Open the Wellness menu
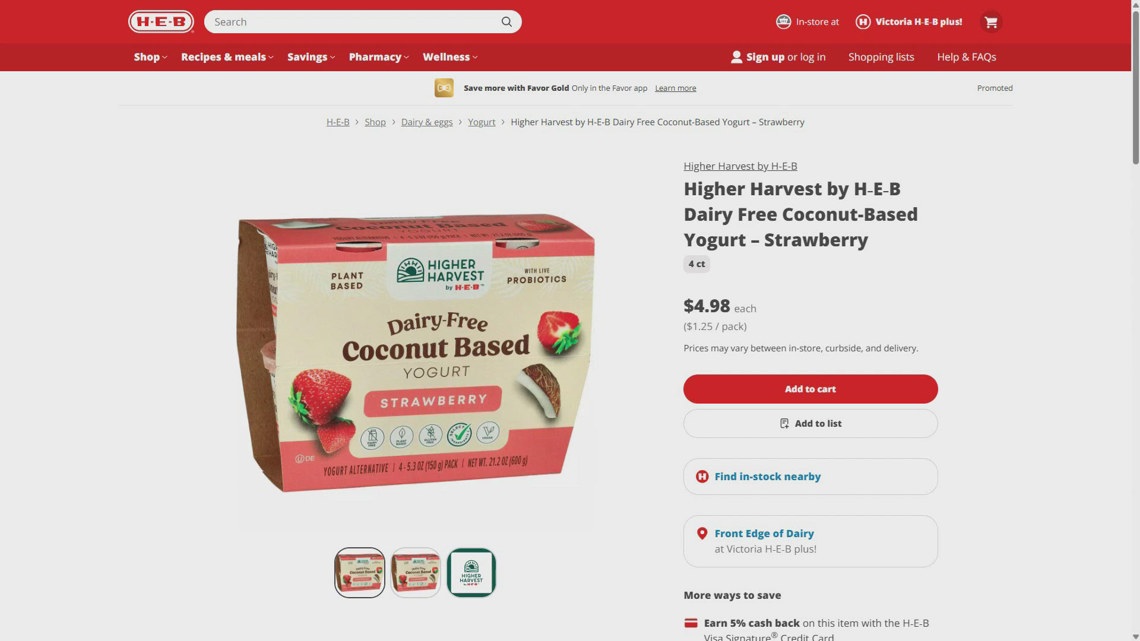The height and width of the screenshot is (641, 1140). coord(450,57)
